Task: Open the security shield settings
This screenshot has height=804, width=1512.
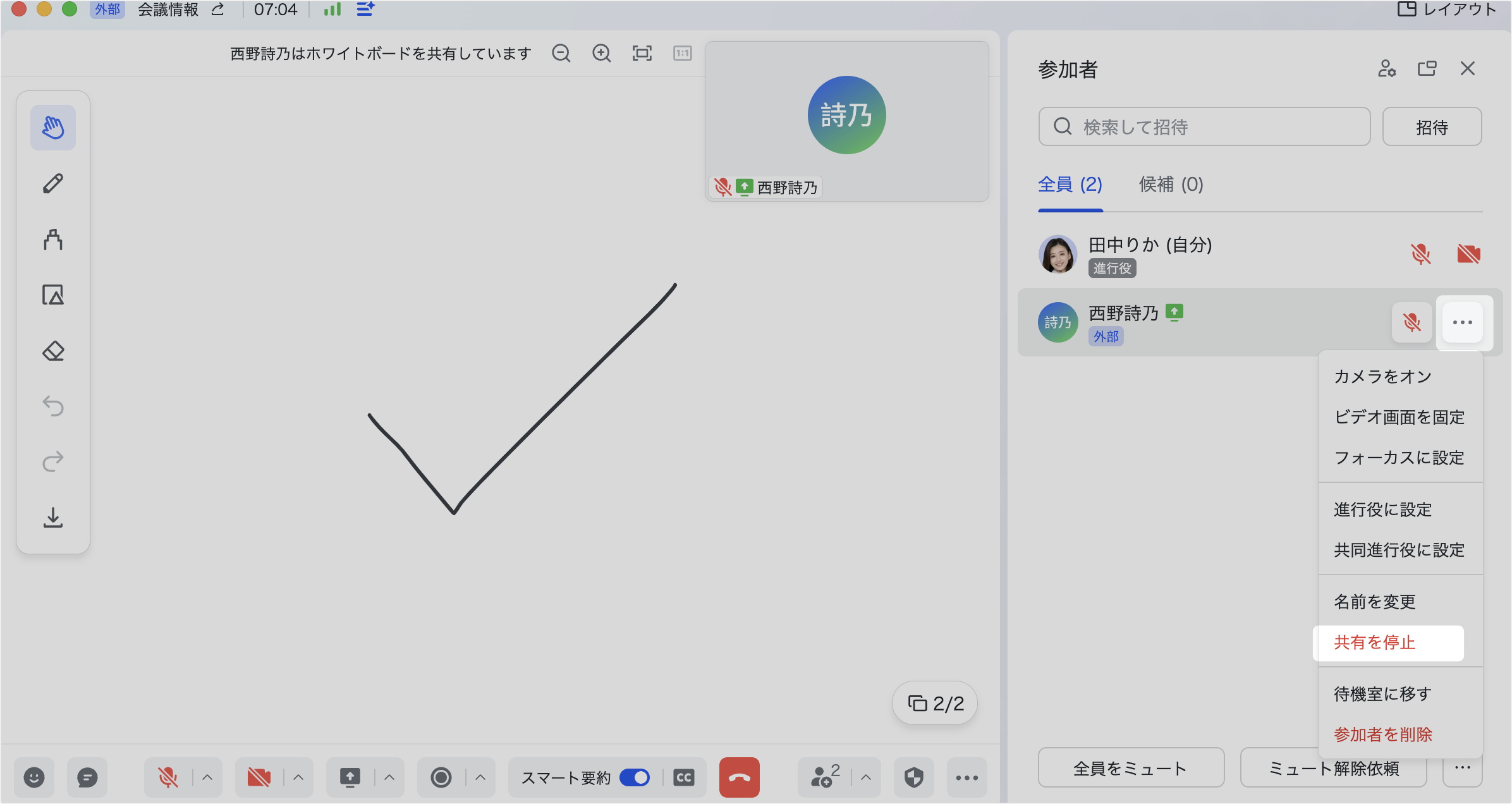Action: (x=913, y=777)
